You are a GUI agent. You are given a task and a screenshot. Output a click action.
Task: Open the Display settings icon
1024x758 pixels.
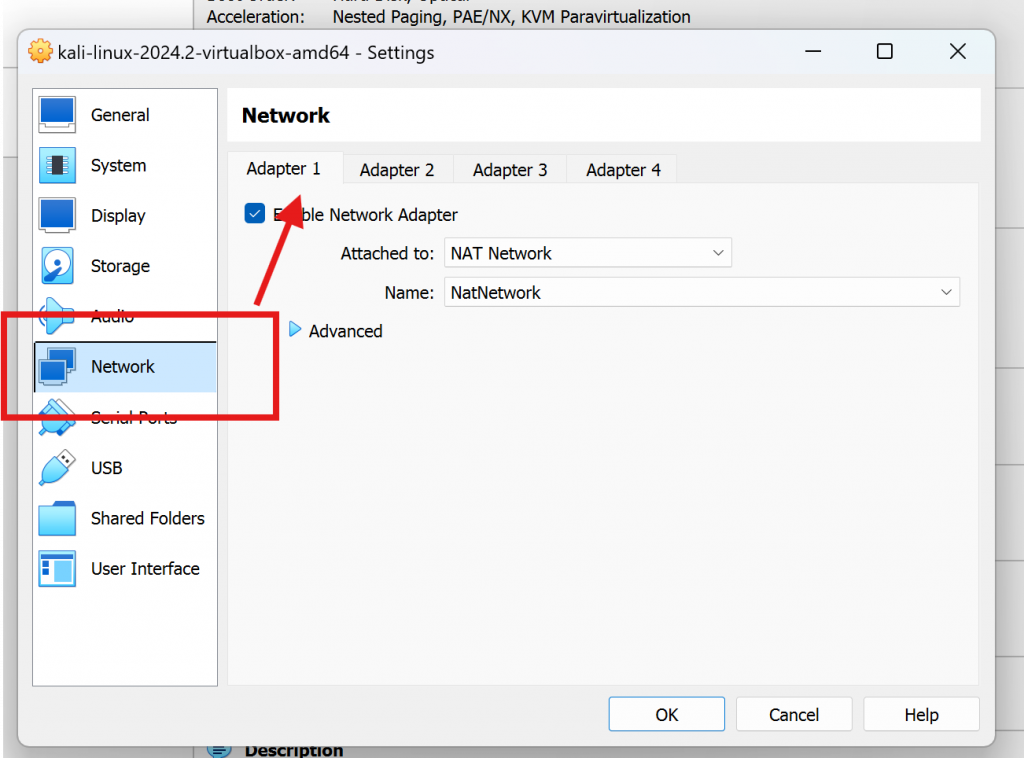pos(57,215)
